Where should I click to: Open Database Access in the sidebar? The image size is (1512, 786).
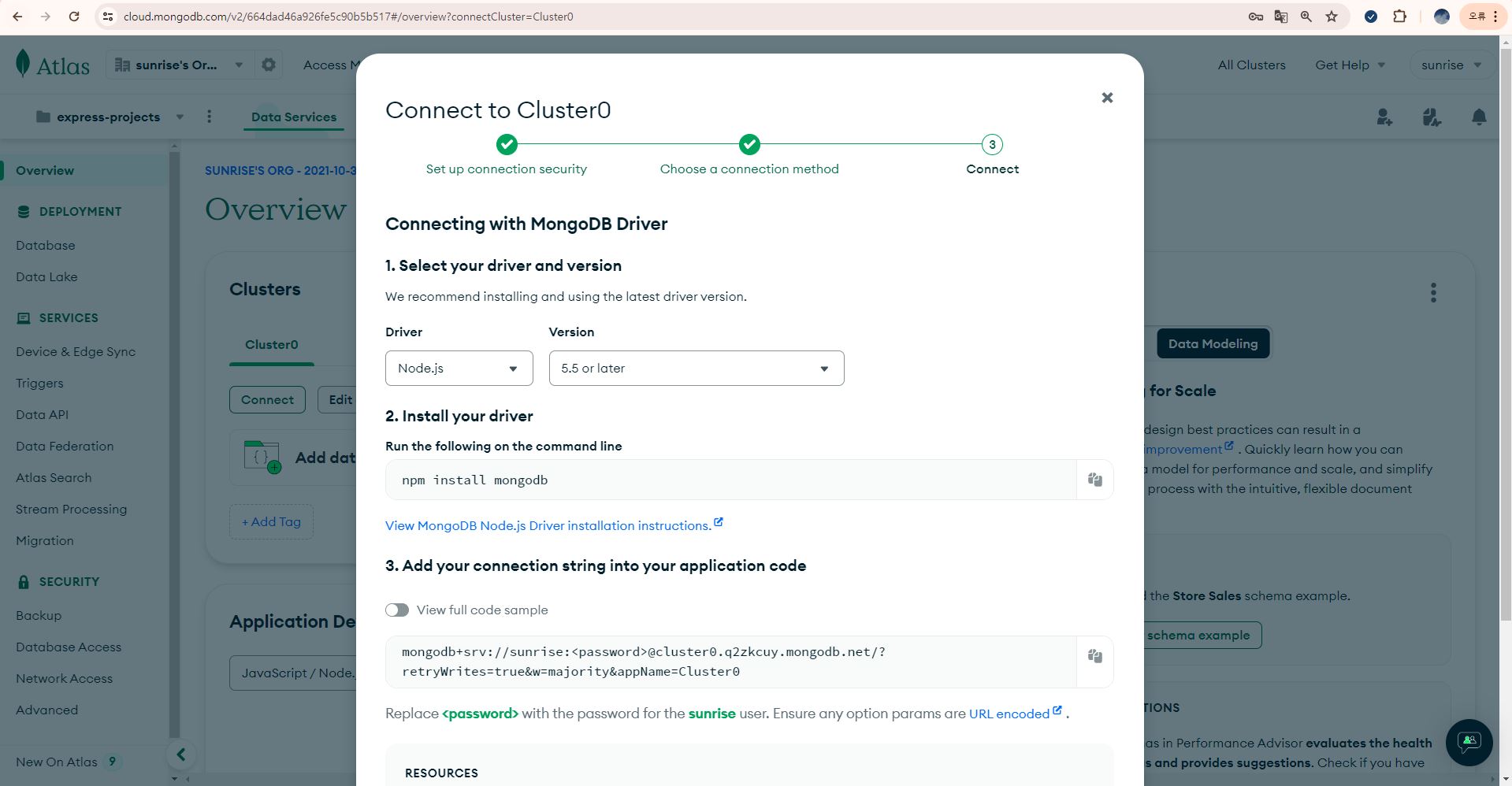tap(69, 647)
